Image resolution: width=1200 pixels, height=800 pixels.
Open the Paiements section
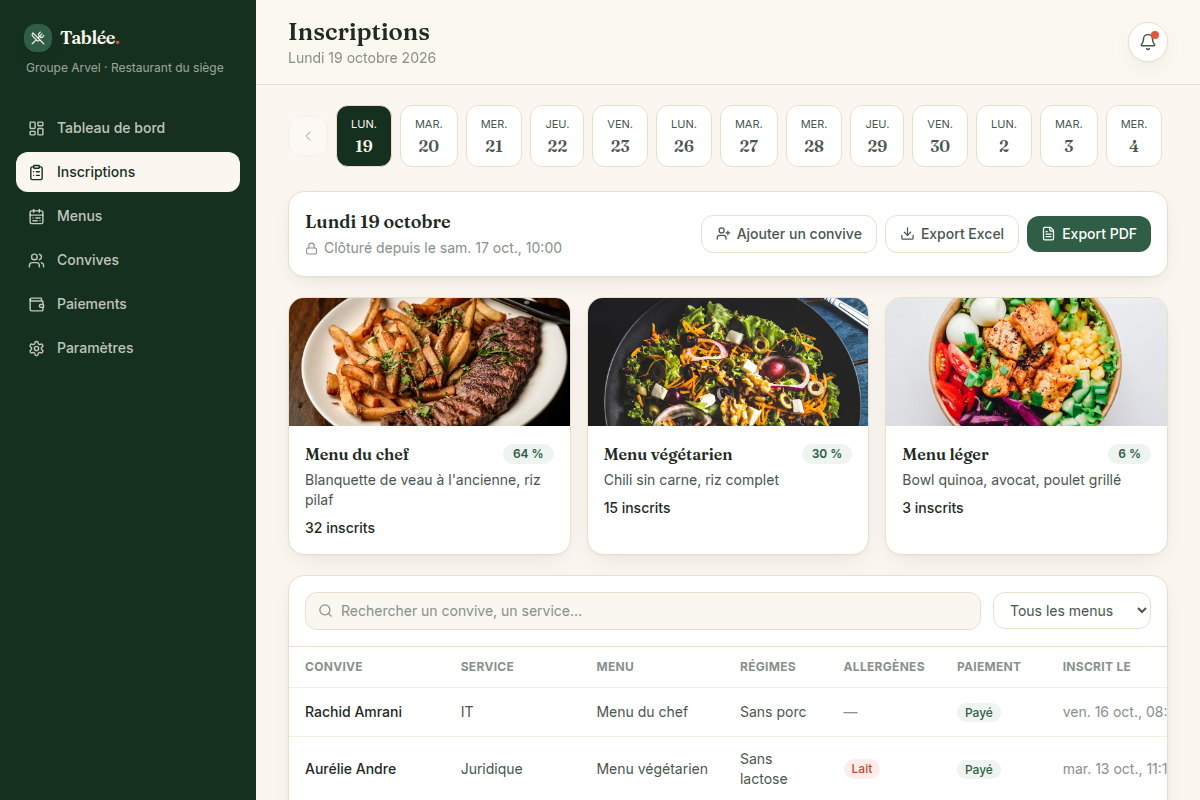128,304
